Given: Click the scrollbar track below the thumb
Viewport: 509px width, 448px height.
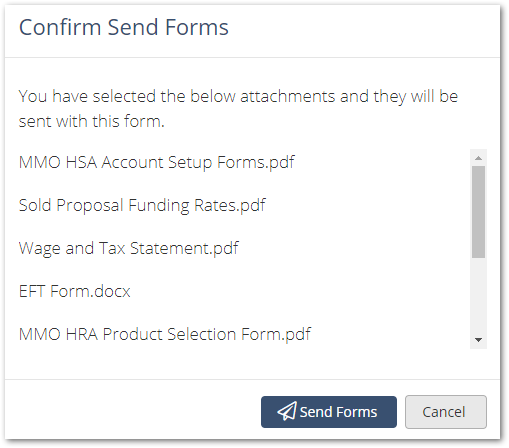Looking at the screenshot, I should [x=478, y=295].
